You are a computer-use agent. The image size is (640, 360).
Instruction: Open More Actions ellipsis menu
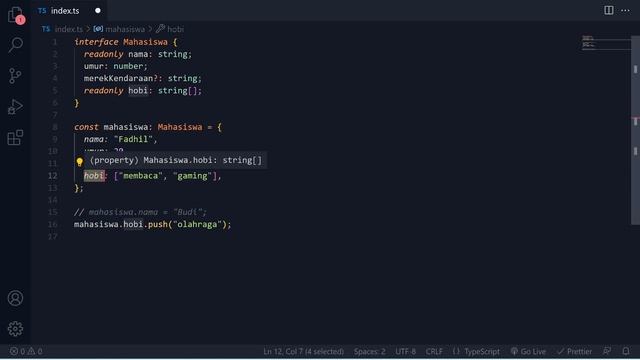625,11
